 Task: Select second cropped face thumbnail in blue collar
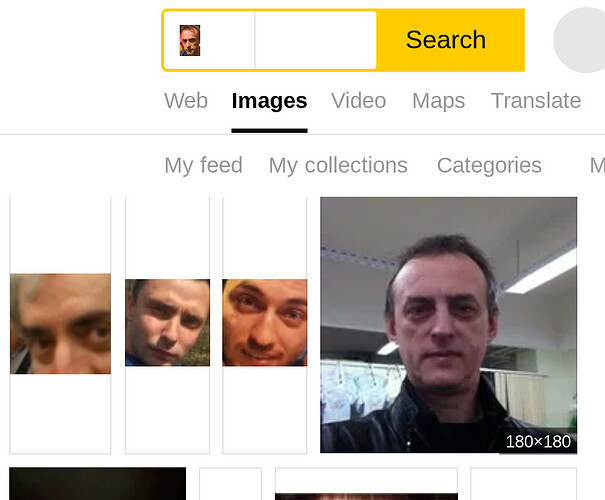point(167,323)
